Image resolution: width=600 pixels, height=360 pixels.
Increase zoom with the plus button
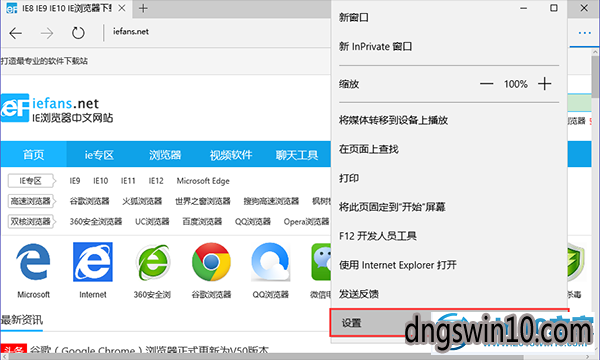tap(544, 83)
